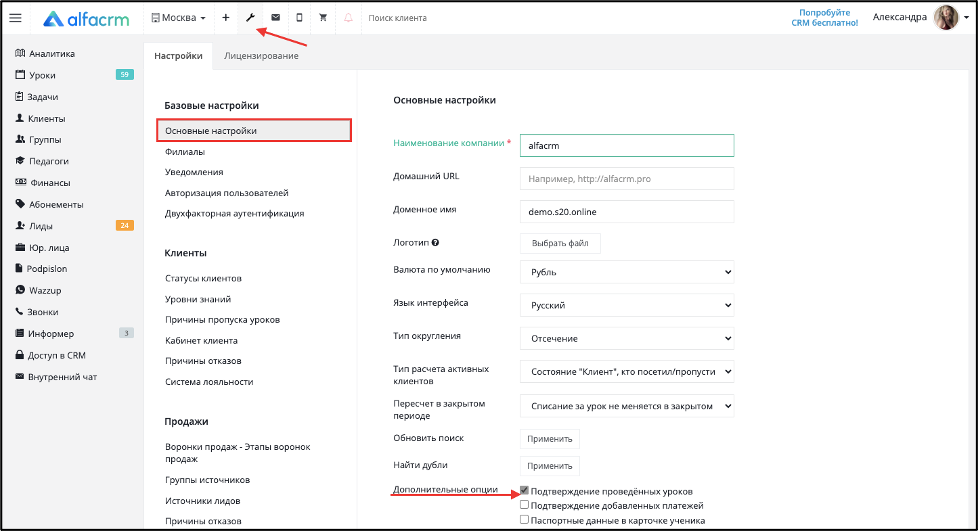This screenshot has width=979, height=531.
Task: Open Попробуйте CRM бесплатно link
Action: pyautogui.click(x=825, y=17)
